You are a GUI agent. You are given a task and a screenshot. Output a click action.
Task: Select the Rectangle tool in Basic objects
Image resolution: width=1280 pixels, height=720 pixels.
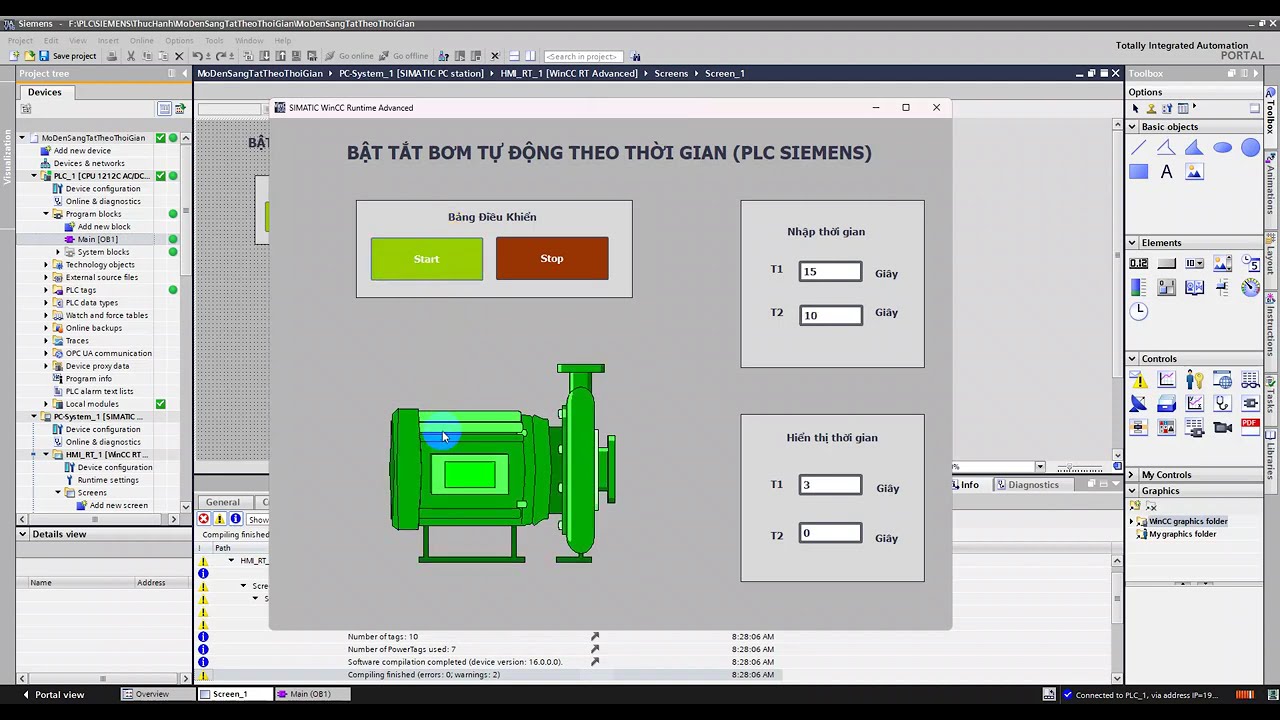[x=1138, y=172]
